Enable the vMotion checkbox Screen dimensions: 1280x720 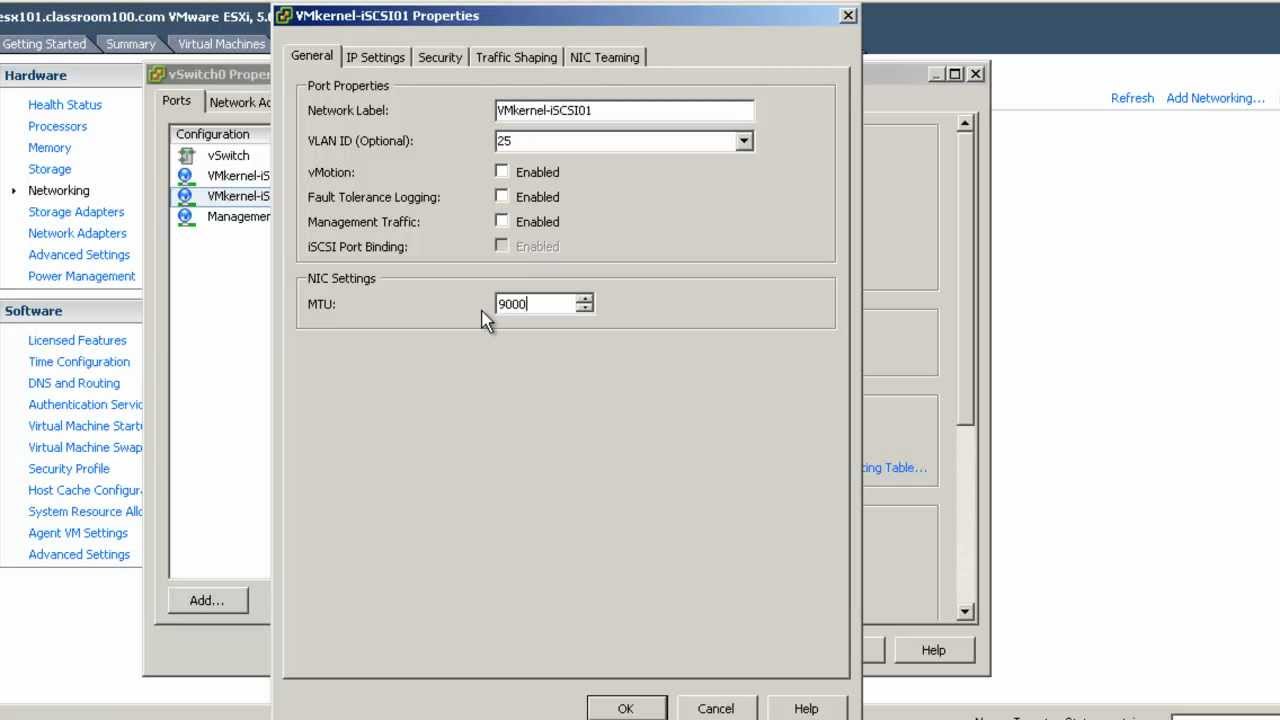(x=502, y=172)
